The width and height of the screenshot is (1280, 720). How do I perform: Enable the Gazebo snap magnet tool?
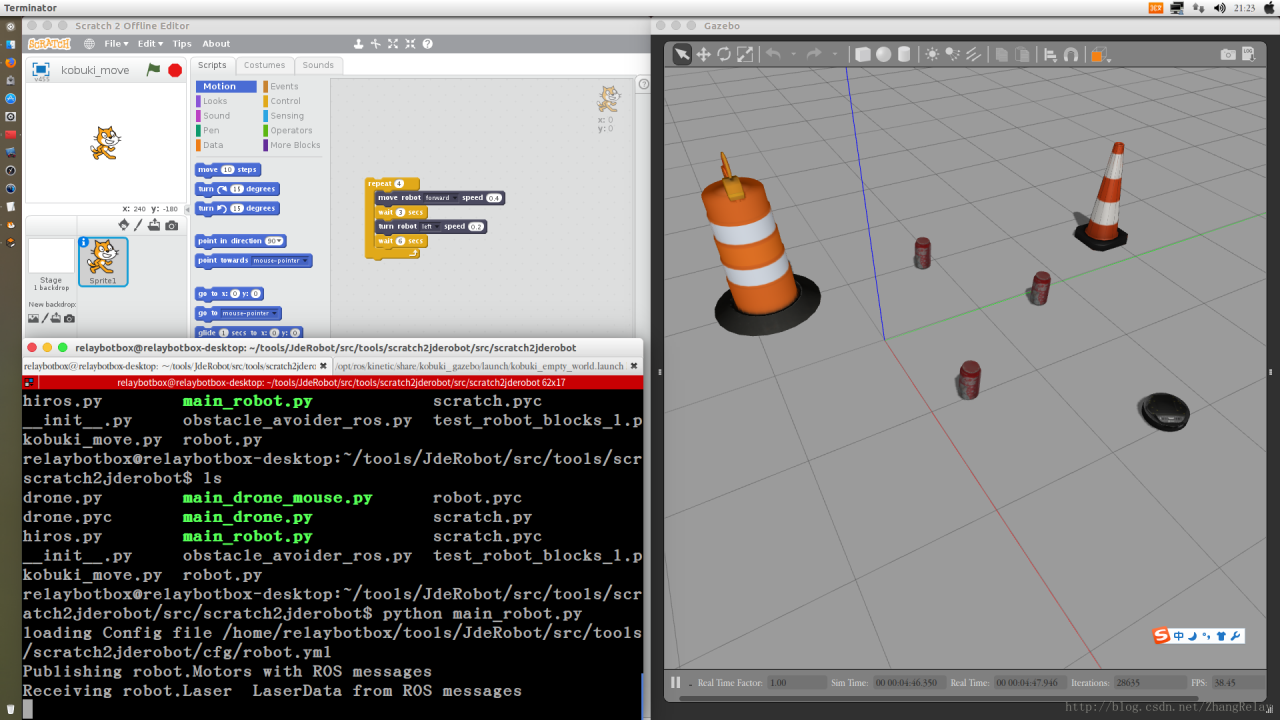(x=1071, y=54)
